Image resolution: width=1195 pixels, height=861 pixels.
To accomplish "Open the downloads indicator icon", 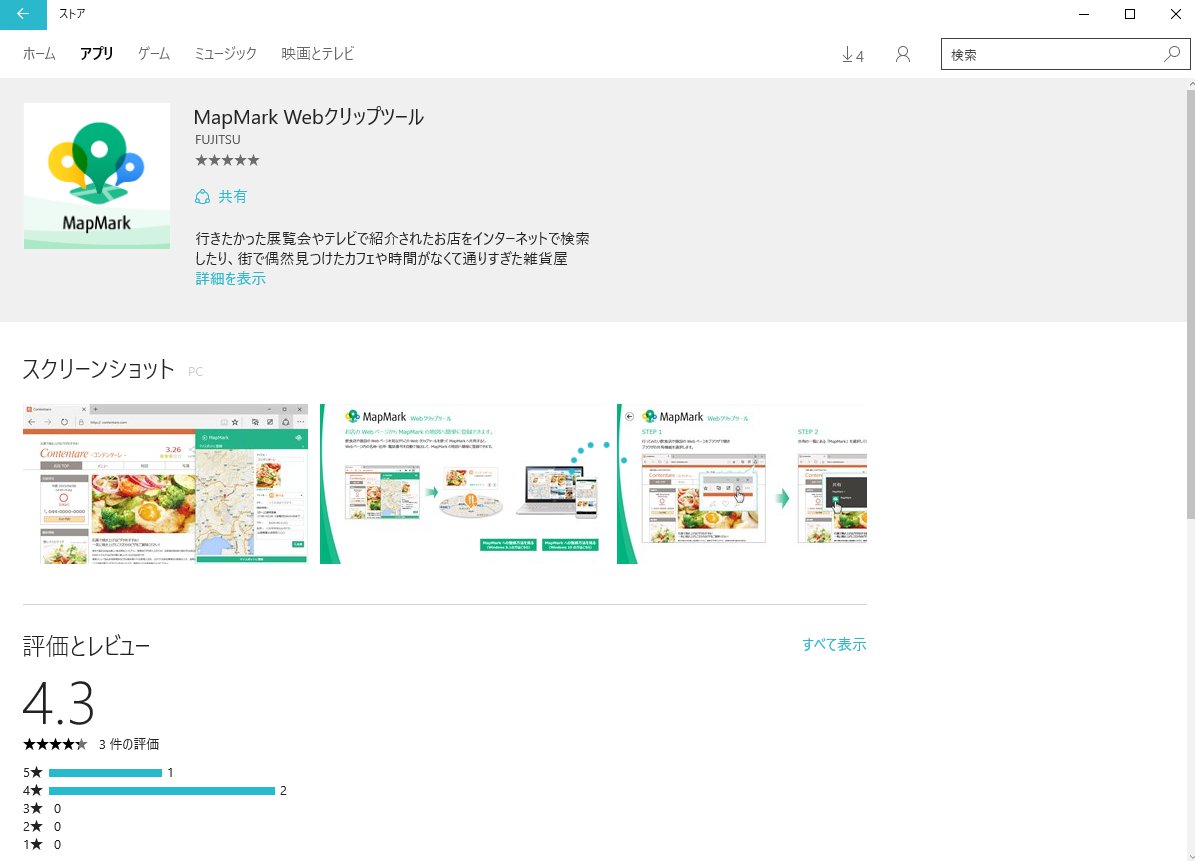I will (852, 55).
